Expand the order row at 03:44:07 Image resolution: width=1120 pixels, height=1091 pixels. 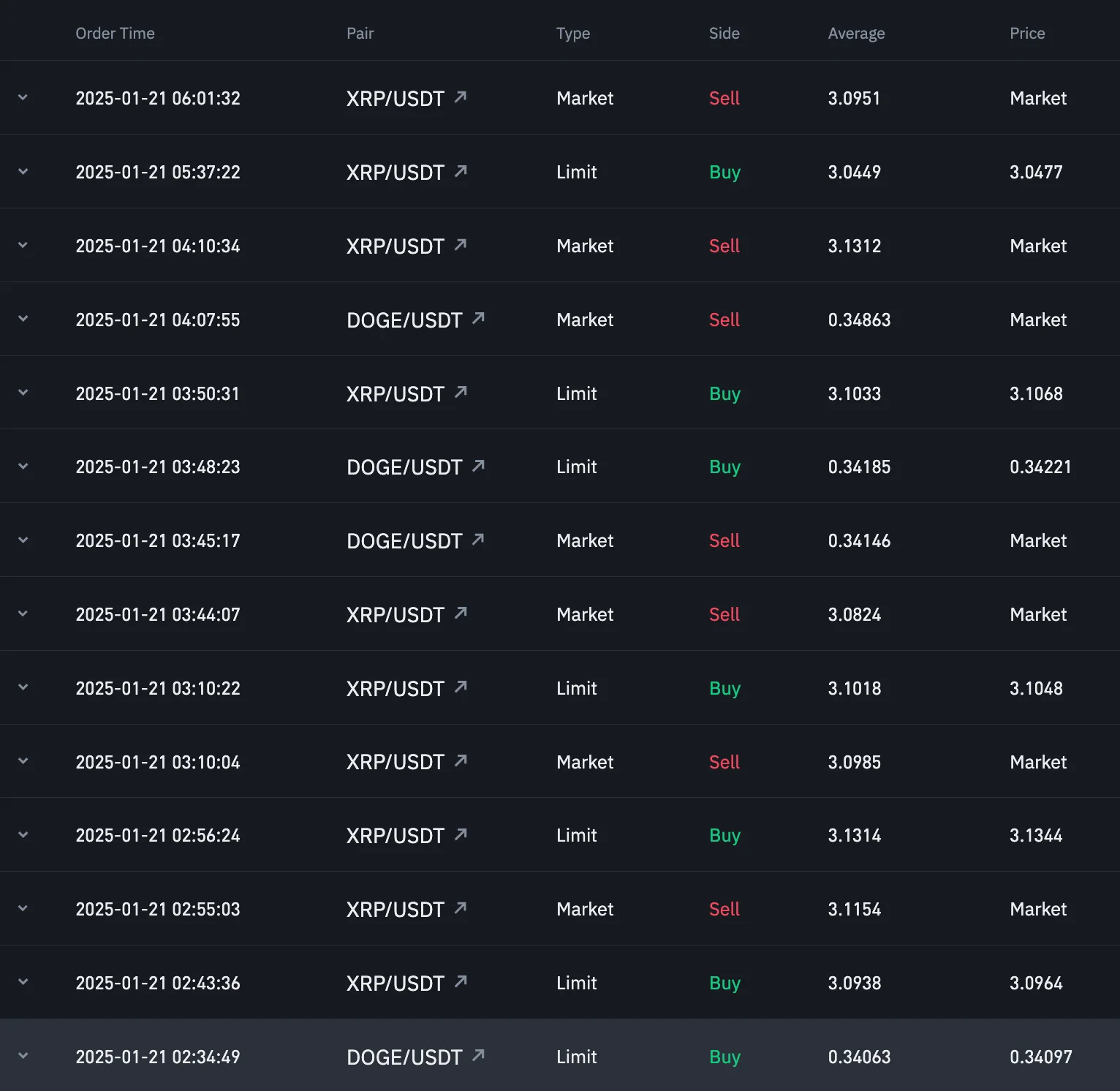(x=23, y=614)
